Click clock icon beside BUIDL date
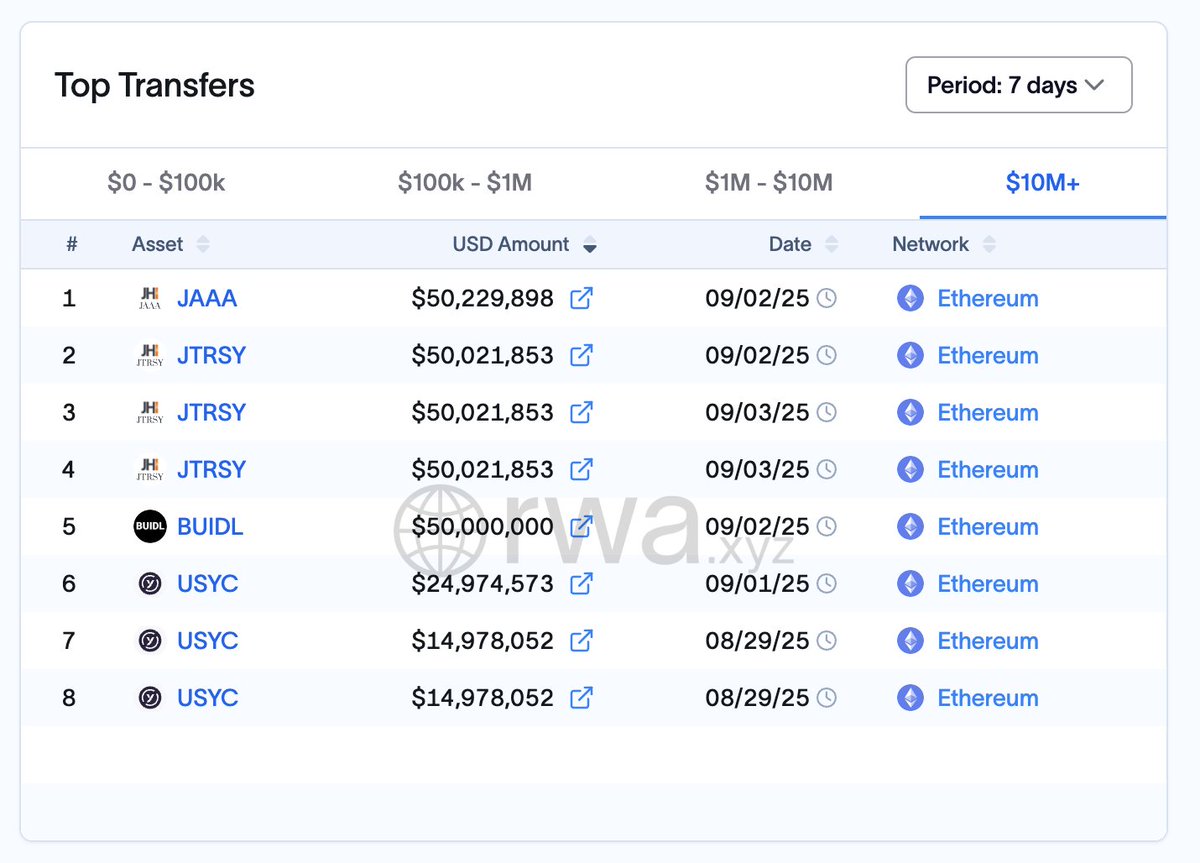This screenshot has height=863, width=1200. 827,526
